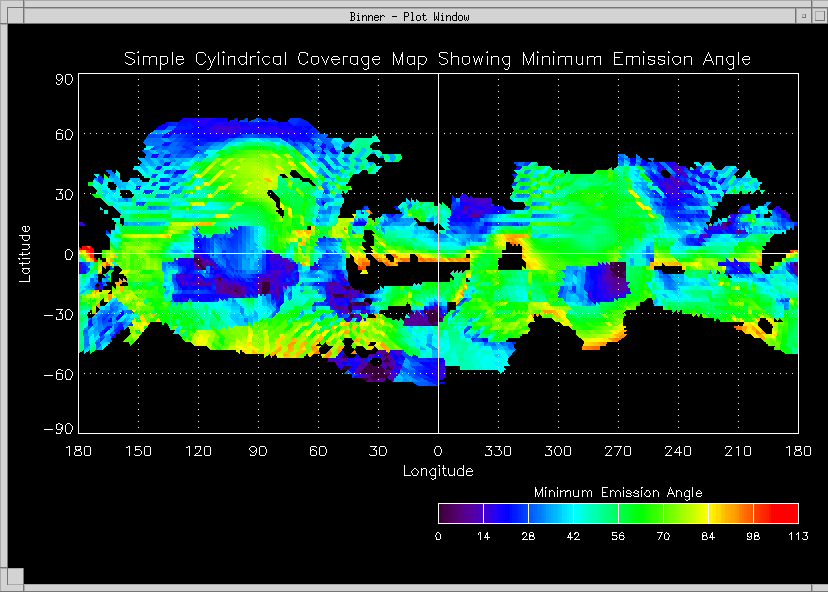This screenshot has width=828, height=592.
Task: Click the 270 longitude tick label
Action: [618, 451]
